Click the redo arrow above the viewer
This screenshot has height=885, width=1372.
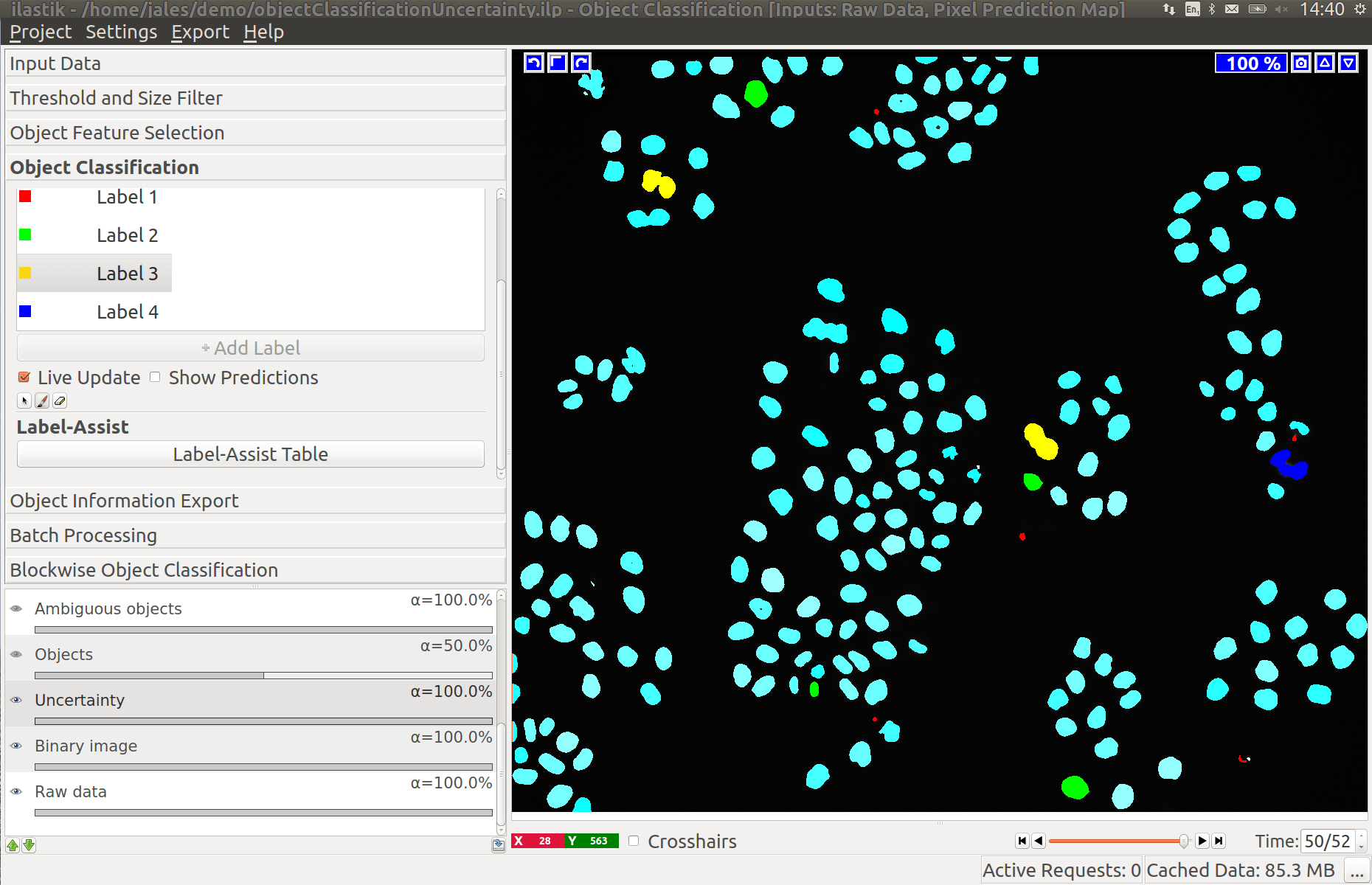click(581, 63)
